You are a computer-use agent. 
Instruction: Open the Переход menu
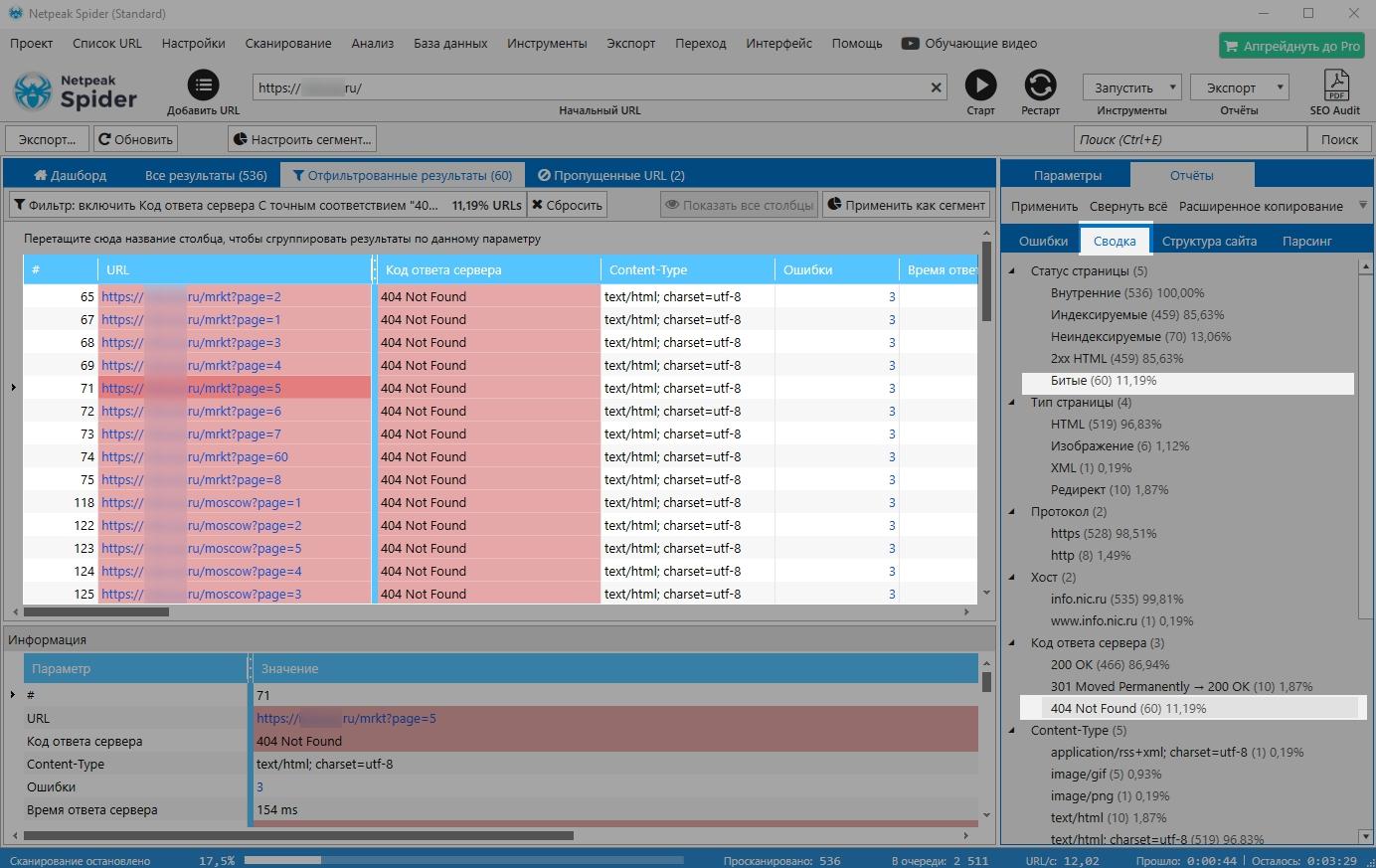click(700, 44)
